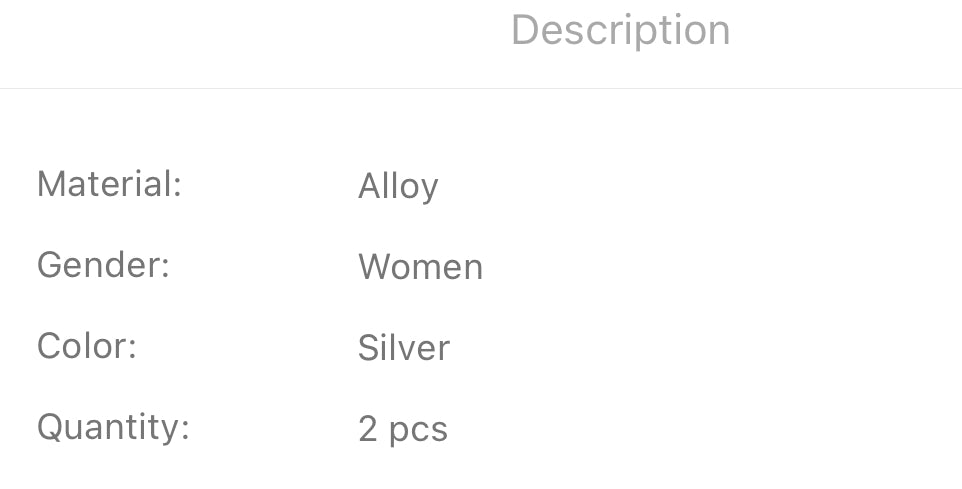The image size is (962, 489).
Task: Click the Material label
Action: point(109,184)
